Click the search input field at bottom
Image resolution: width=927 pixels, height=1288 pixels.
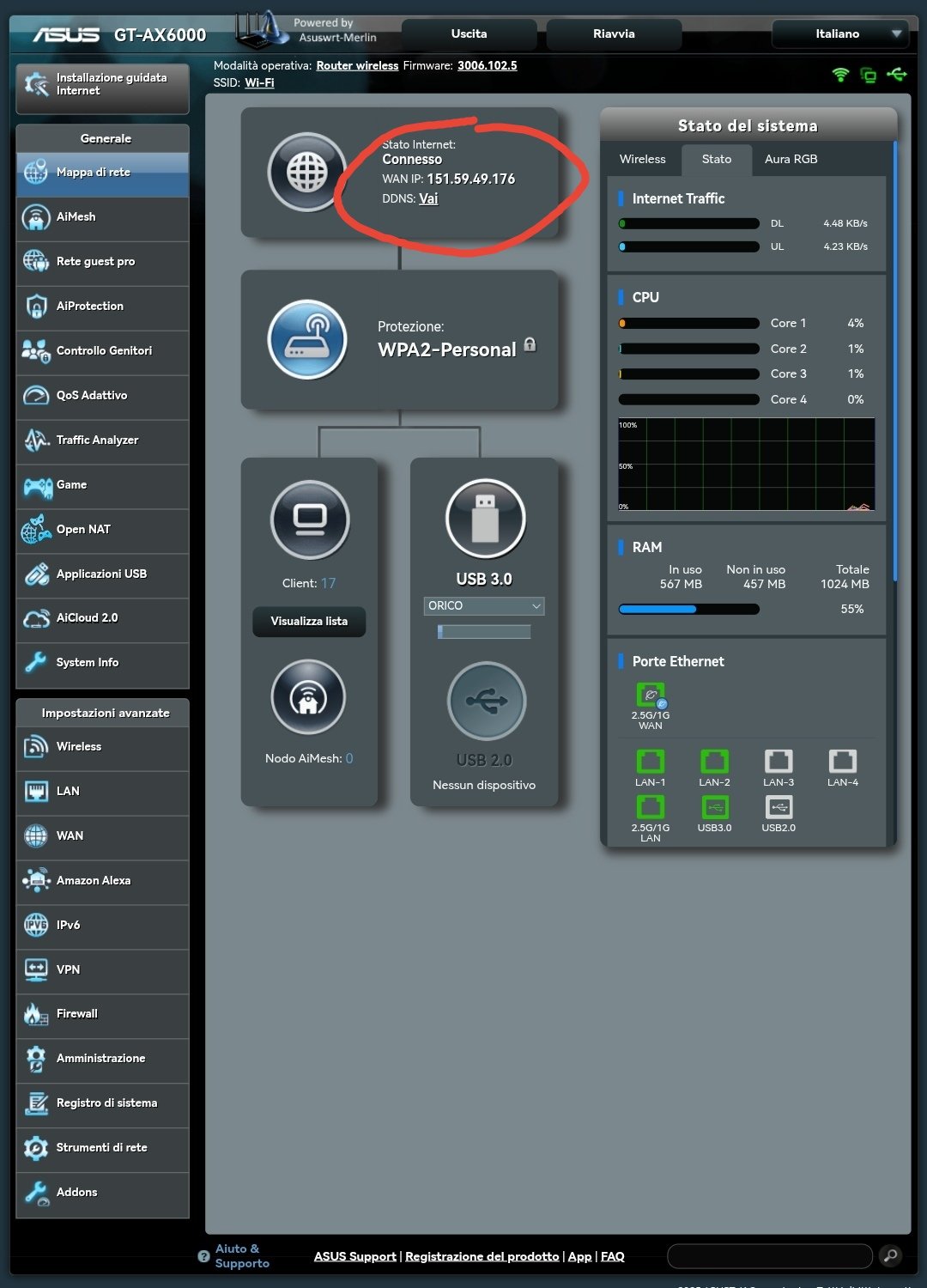pyautogui.click(x=769, y=1255)
